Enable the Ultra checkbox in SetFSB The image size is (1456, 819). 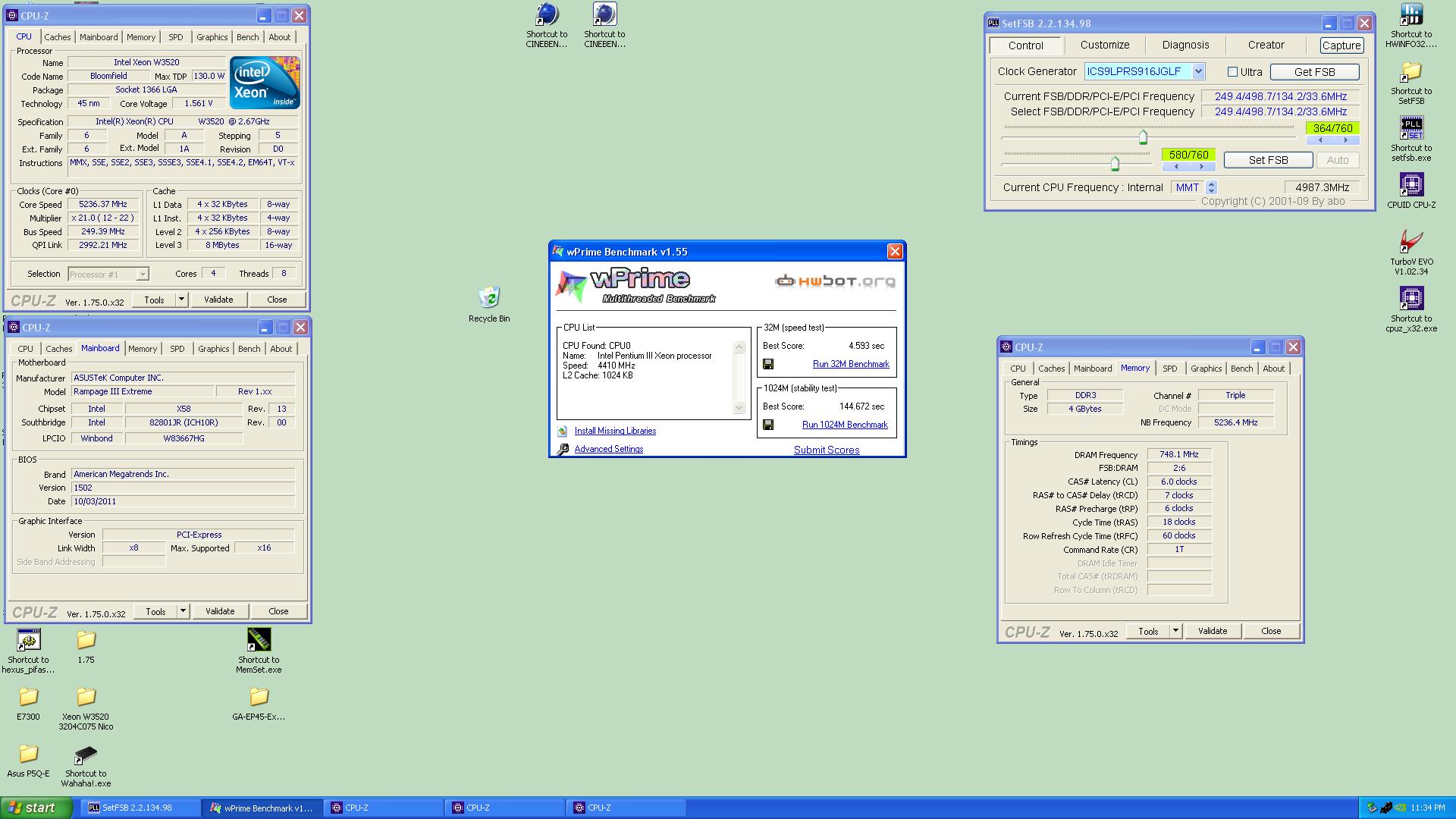1233,72
